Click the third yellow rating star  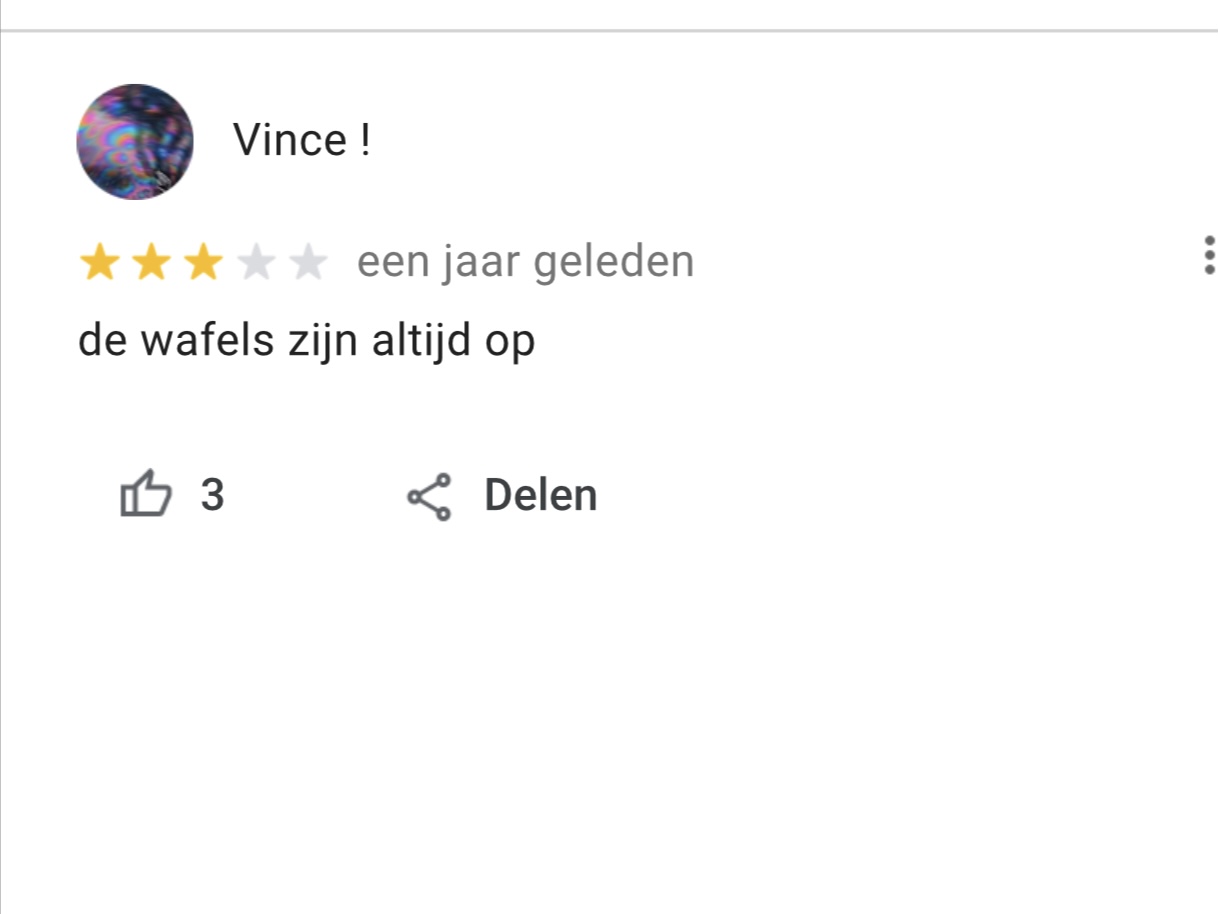pyautogui.click(x=204, y=264)
